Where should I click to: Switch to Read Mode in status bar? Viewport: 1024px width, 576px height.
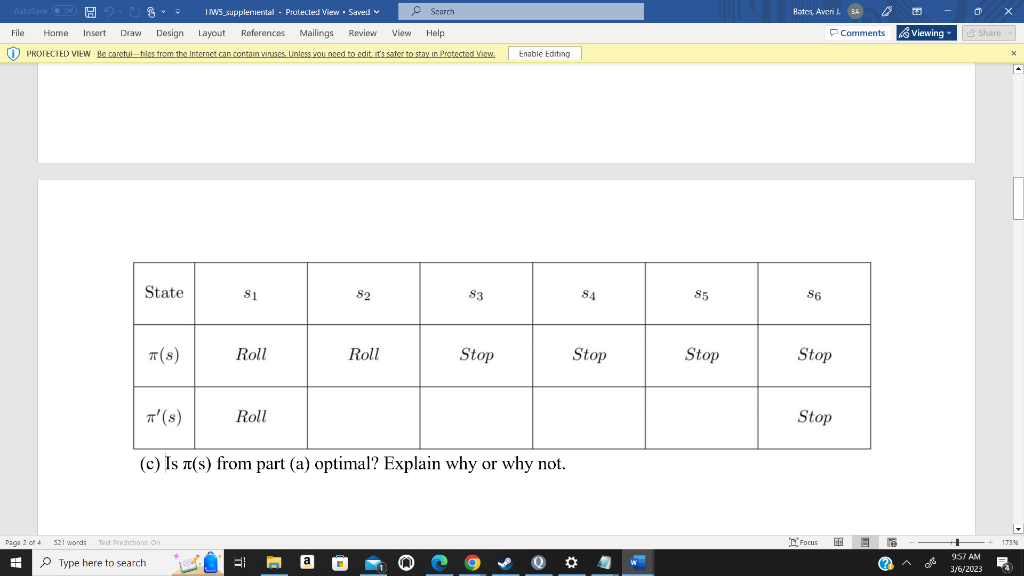coord(840,541)
